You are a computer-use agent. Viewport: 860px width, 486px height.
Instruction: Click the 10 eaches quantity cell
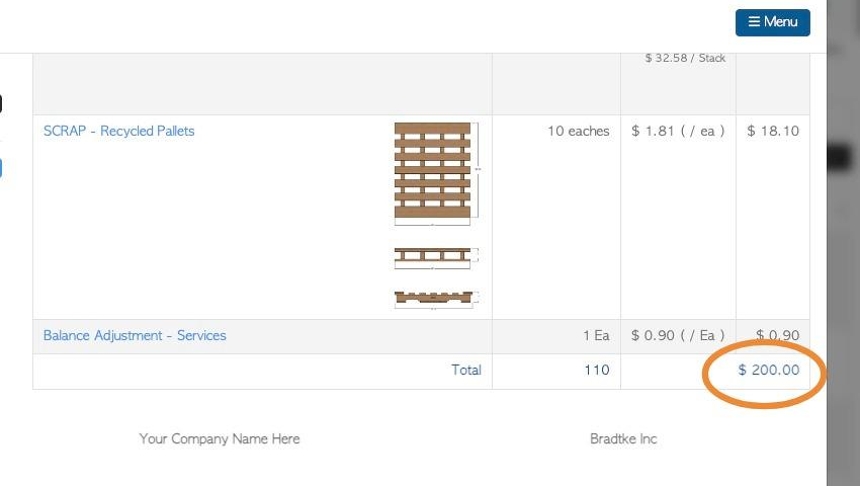coord(578,131)
